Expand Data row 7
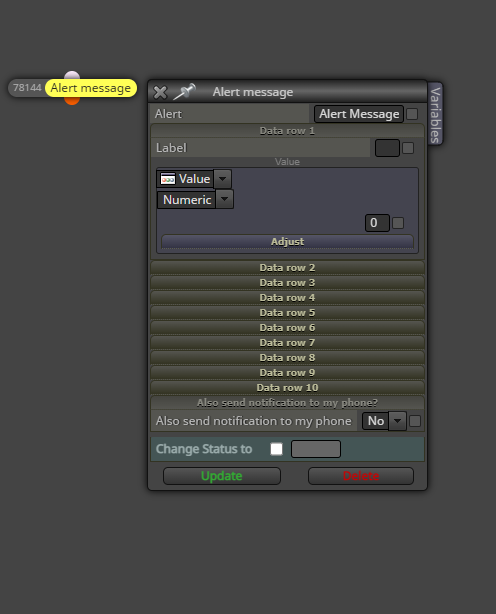The height and width of the screenshot is (614, 496). coord(287,343)
